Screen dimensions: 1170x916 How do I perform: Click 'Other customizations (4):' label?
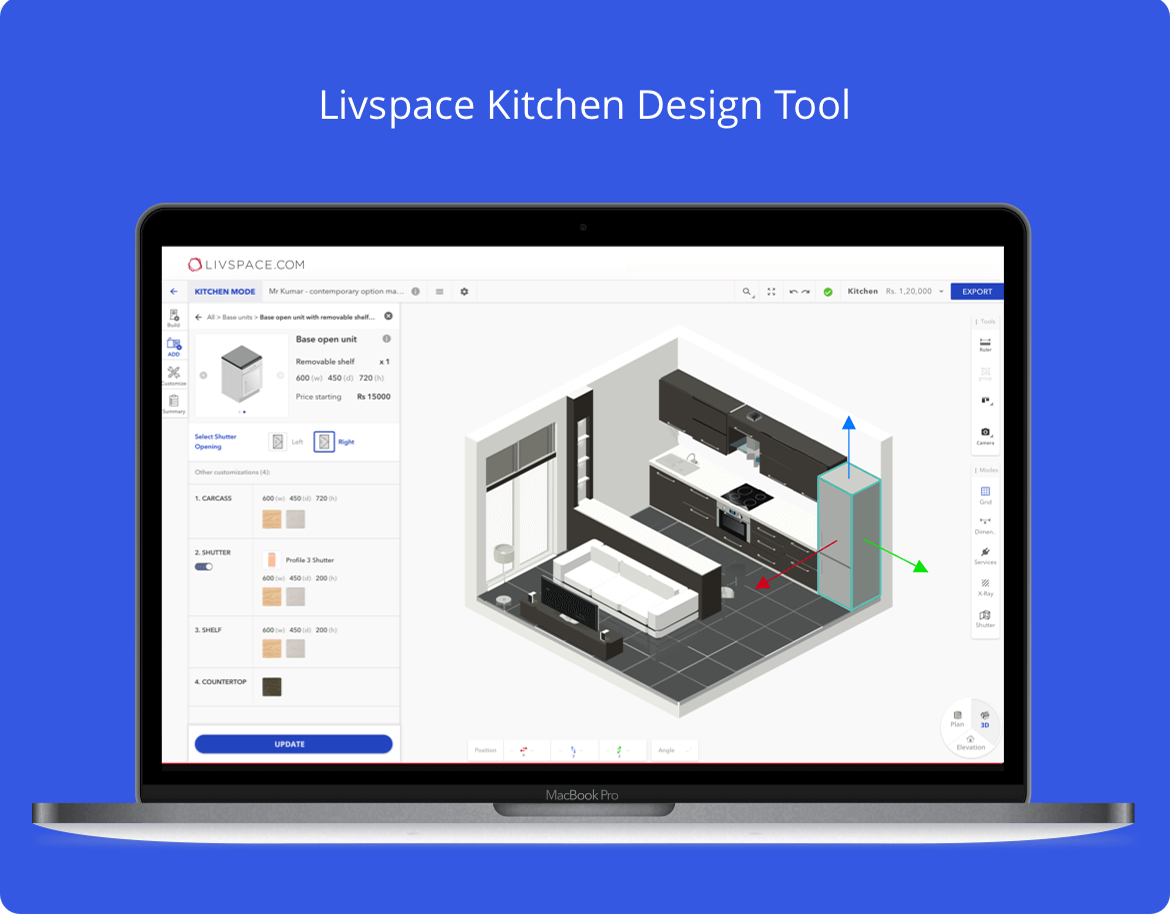233,472
